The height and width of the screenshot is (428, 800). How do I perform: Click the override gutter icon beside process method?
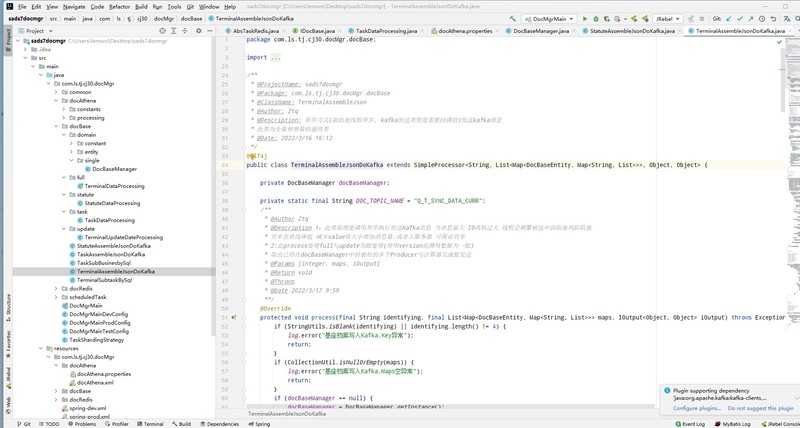click(234, 317)
